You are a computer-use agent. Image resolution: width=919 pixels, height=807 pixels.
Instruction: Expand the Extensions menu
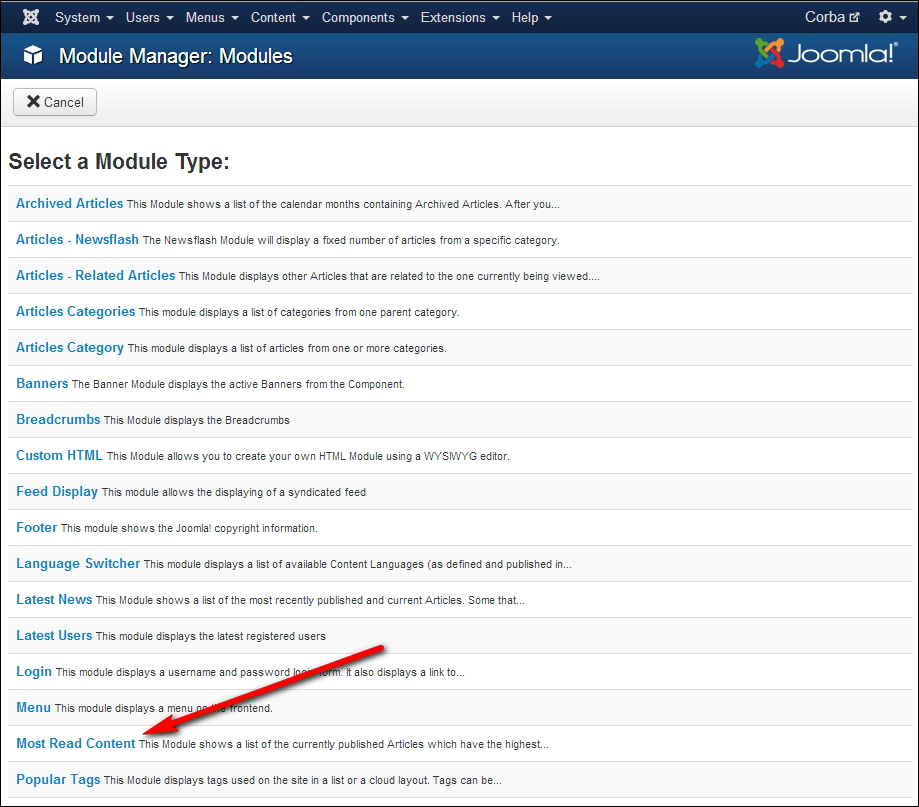click(461, 17)
